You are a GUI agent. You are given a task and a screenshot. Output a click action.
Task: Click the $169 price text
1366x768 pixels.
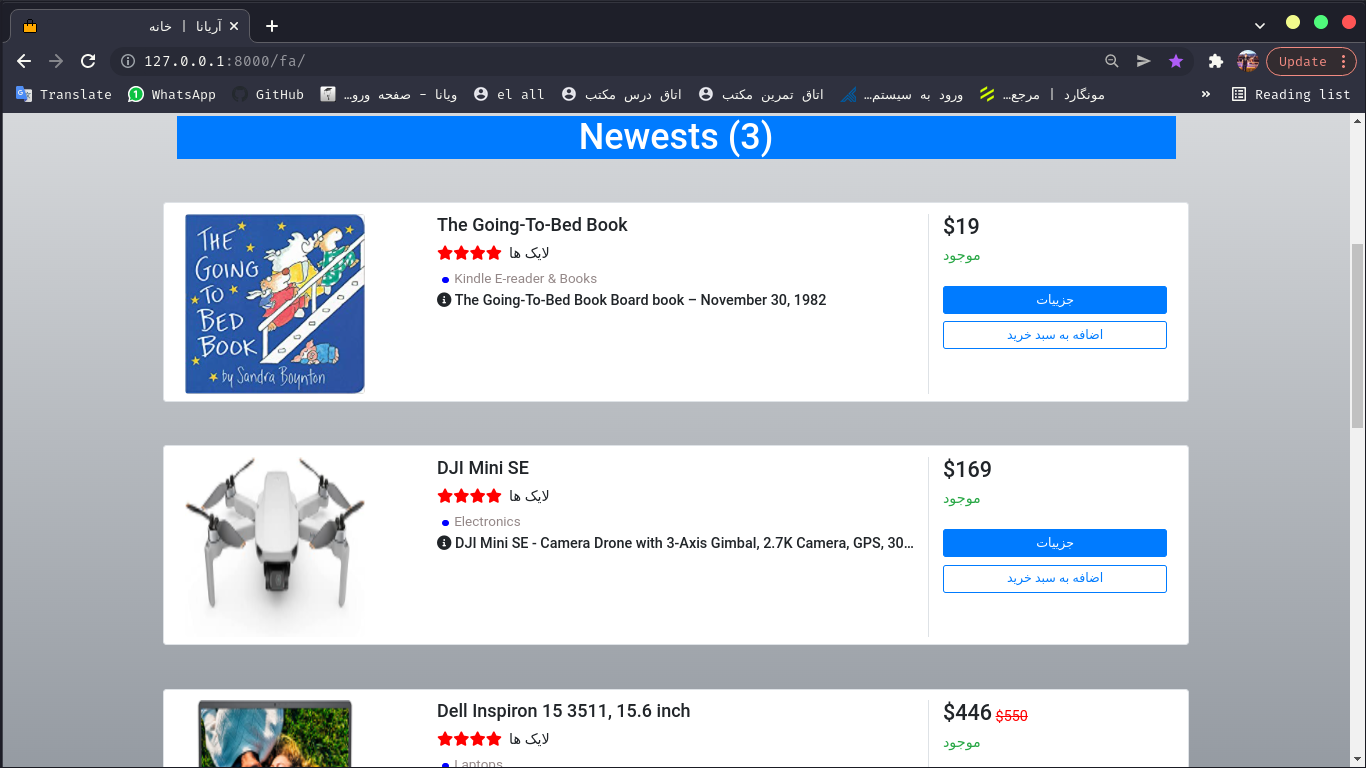tap(967, 469)
